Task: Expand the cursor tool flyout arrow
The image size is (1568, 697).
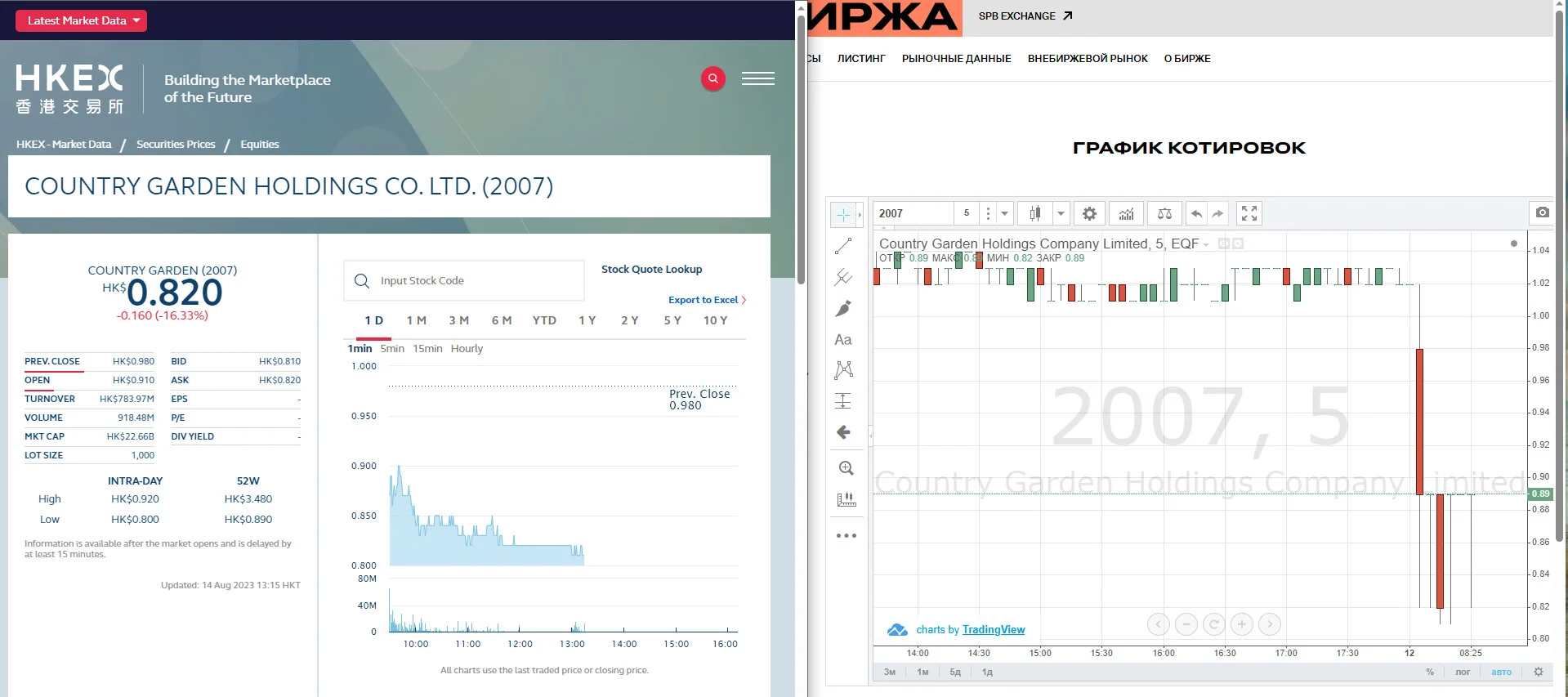Action: pos(859,215)
